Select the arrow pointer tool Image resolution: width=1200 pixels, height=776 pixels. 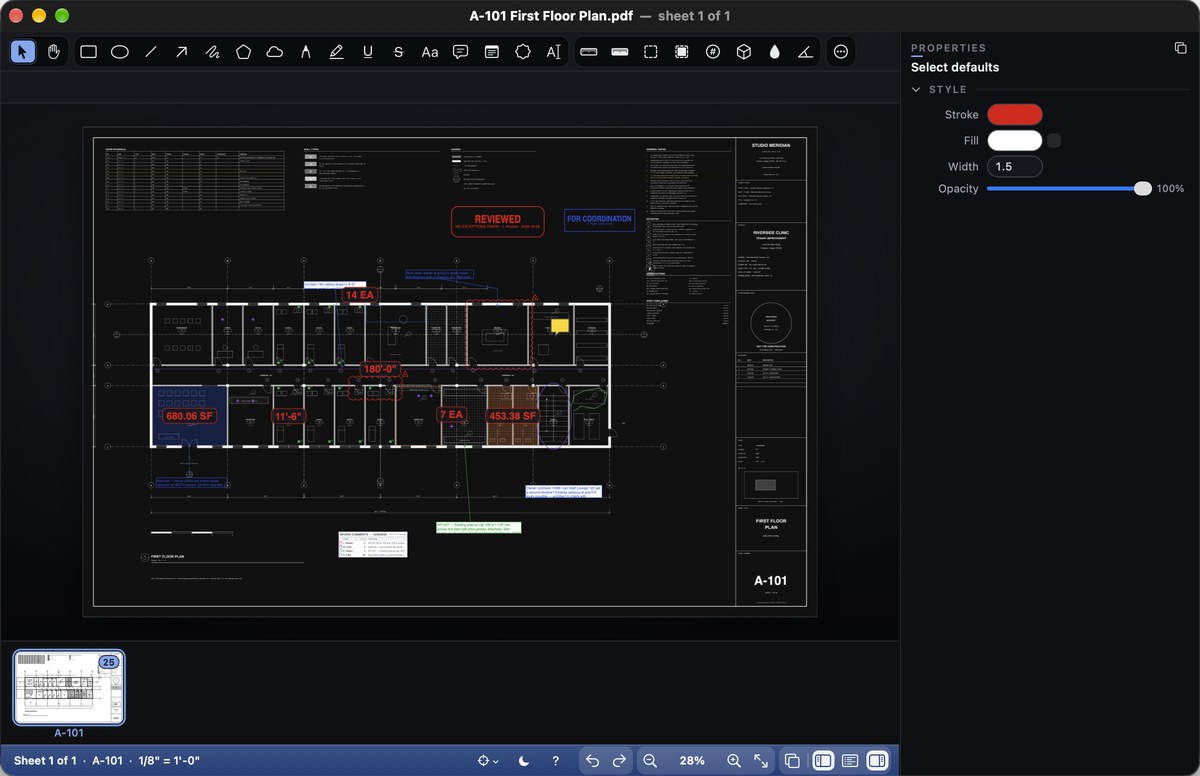(24, 52)
